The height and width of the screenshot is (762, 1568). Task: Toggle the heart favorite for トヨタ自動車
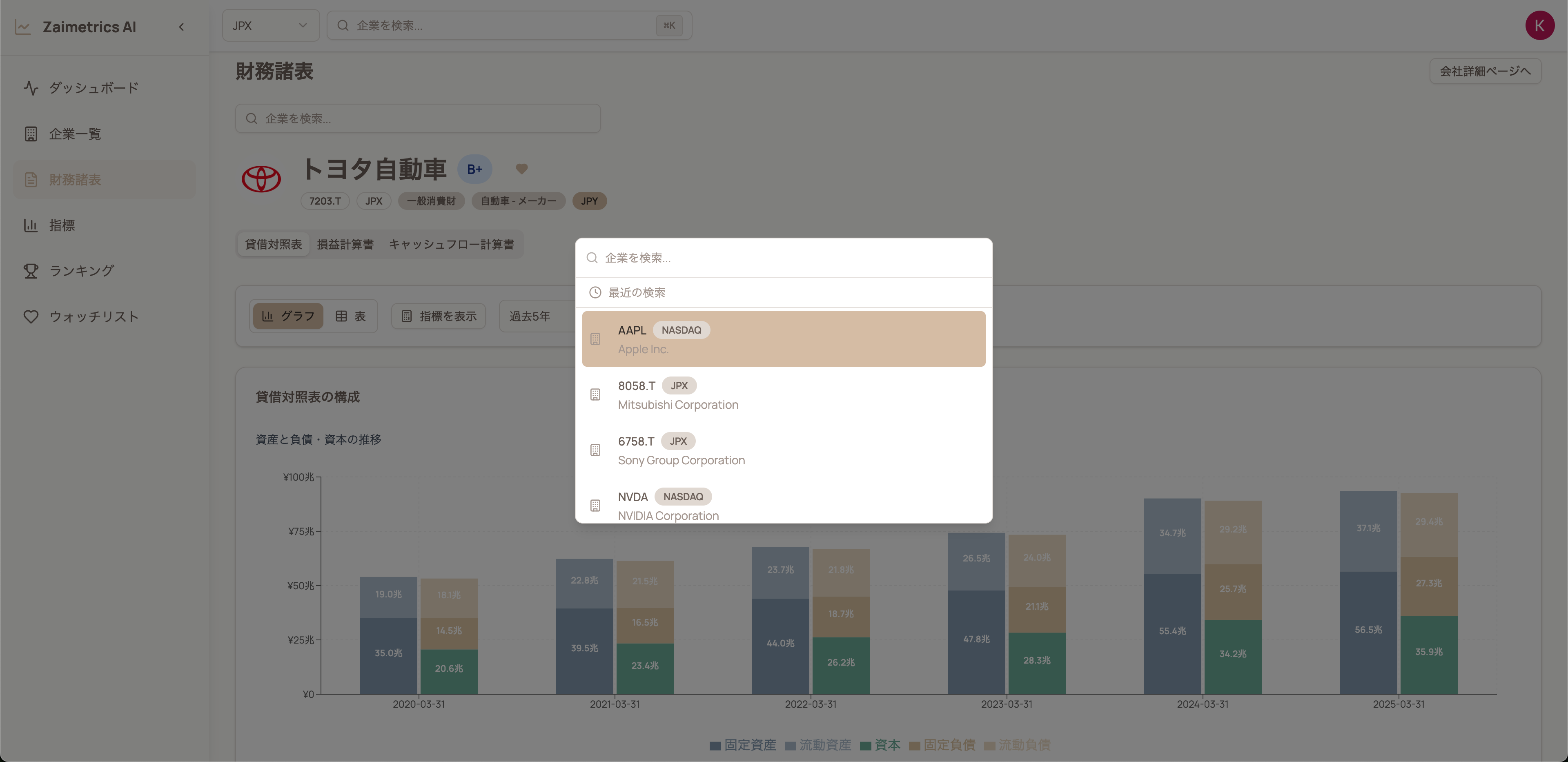click(x=522, y=169)
